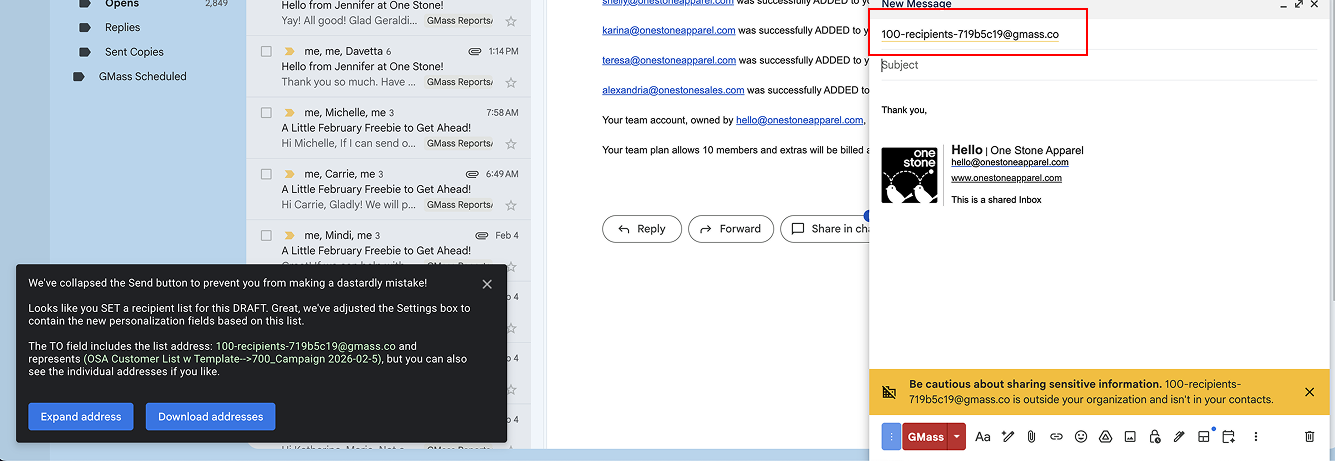Click the One Stone logo in the signature
Image resolution: width=1335 pixels, height=461 pixels.
click(x=909, y=176)
